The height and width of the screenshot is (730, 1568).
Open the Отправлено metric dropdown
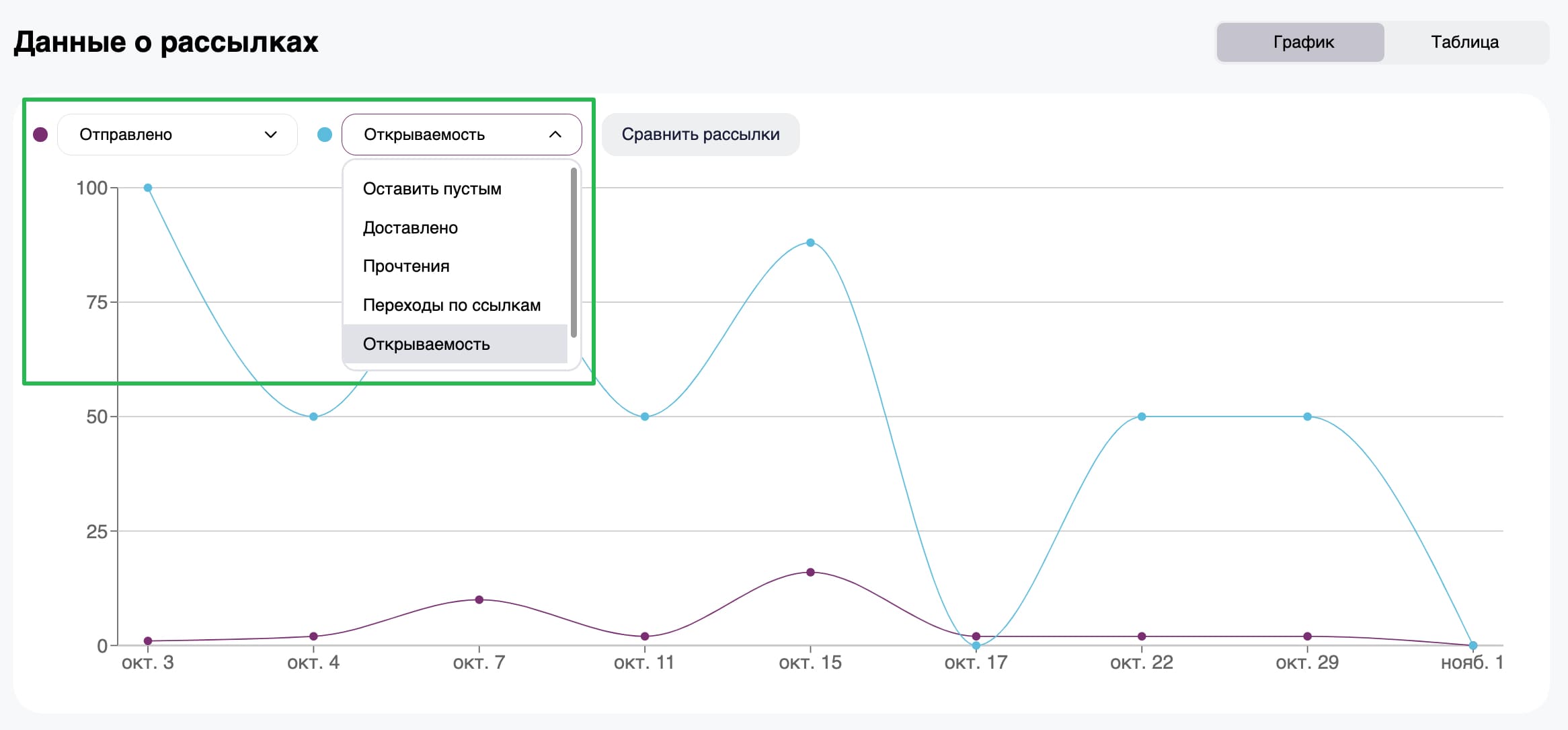[x=178, y=135]
